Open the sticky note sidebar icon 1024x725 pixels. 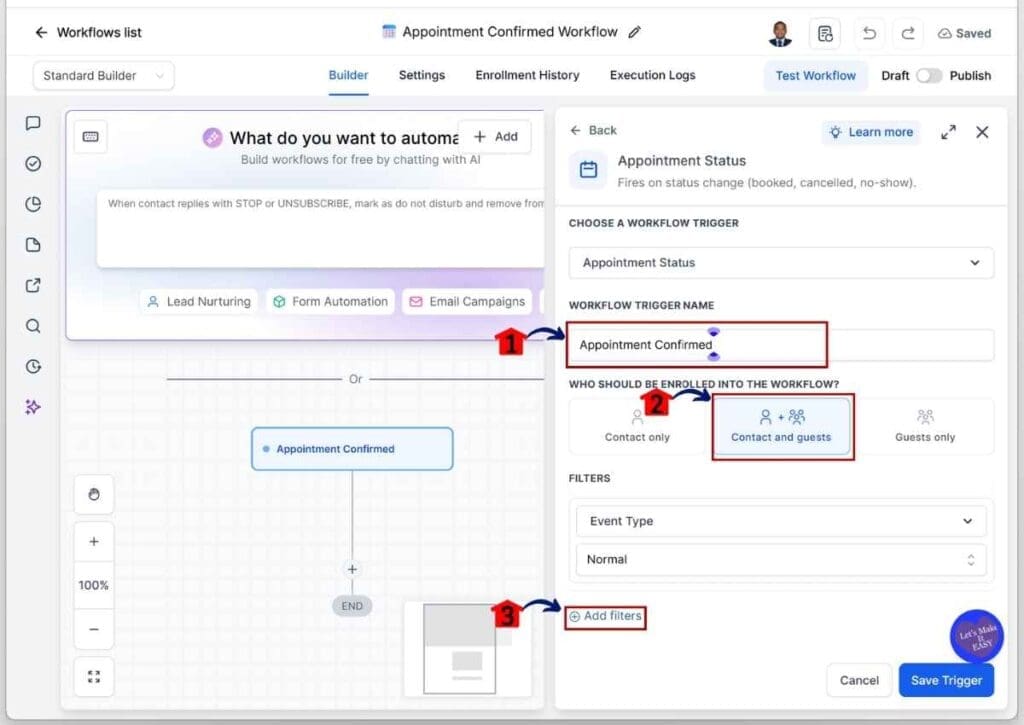pos(33,245)
